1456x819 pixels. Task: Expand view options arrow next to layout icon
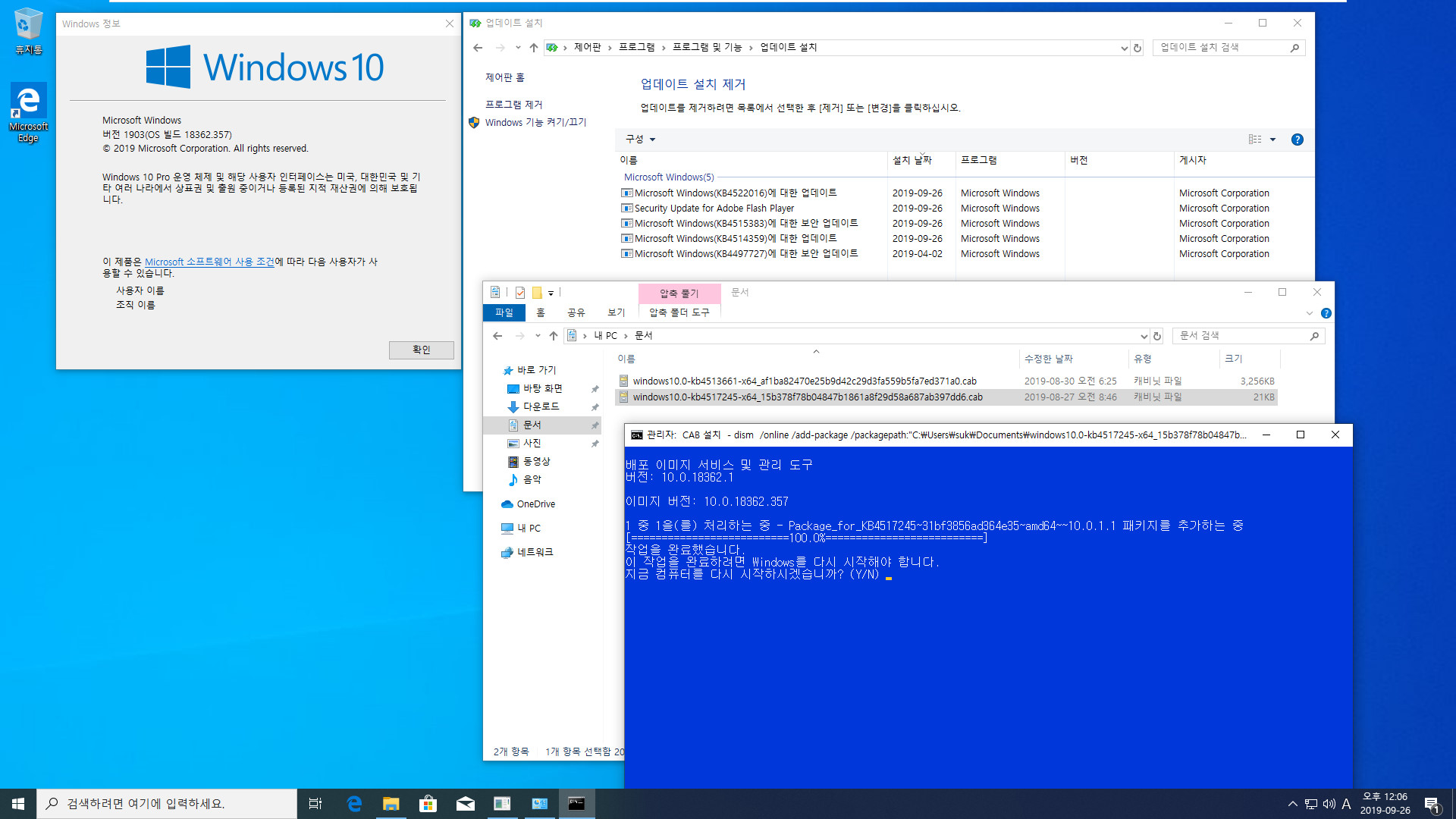click(x=1273, y=140)
